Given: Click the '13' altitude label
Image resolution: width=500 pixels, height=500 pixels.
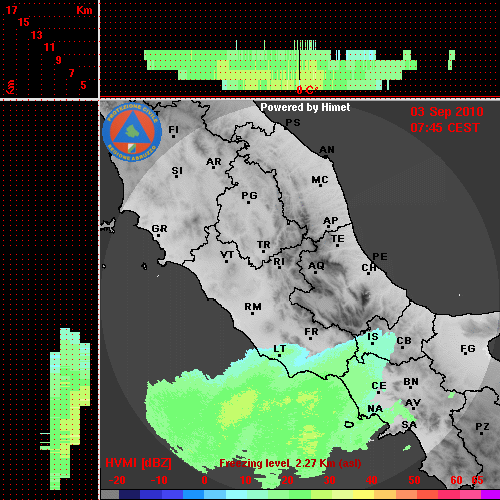Looking at the screenshot, I should pos(37,35).
